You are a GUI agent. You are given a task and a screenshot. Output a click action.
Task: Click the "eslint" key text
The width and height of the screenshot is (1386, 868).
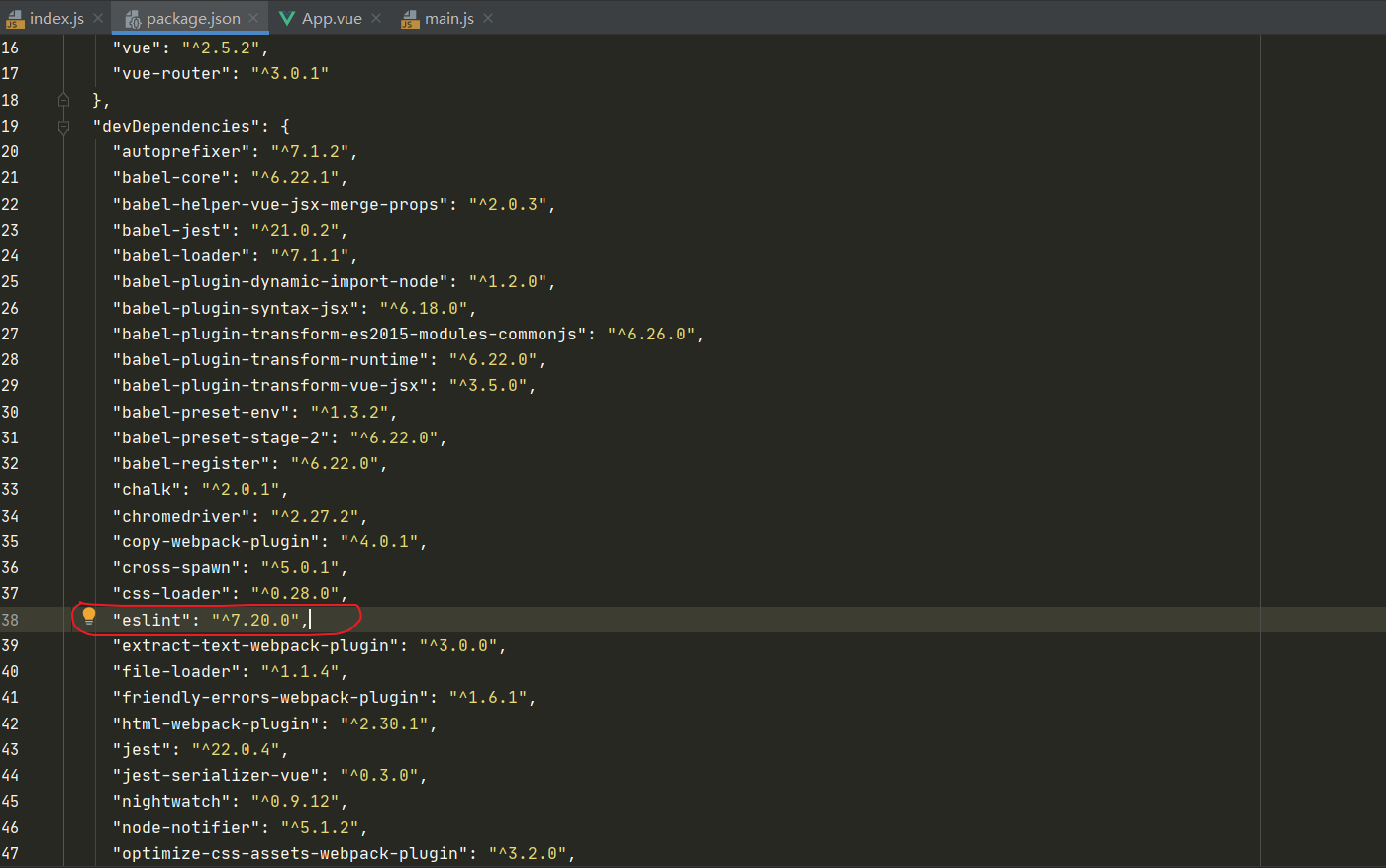(x=151, y=620)
